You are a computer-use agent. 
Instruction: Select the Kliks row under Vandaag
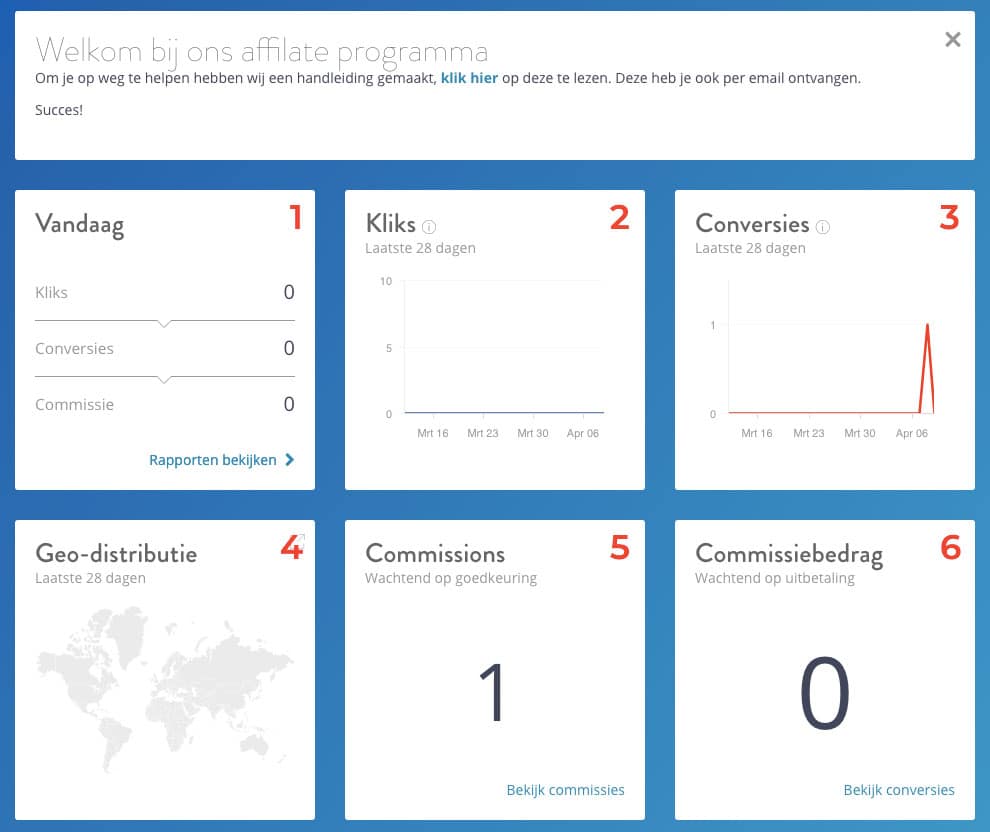click(164, 293)
